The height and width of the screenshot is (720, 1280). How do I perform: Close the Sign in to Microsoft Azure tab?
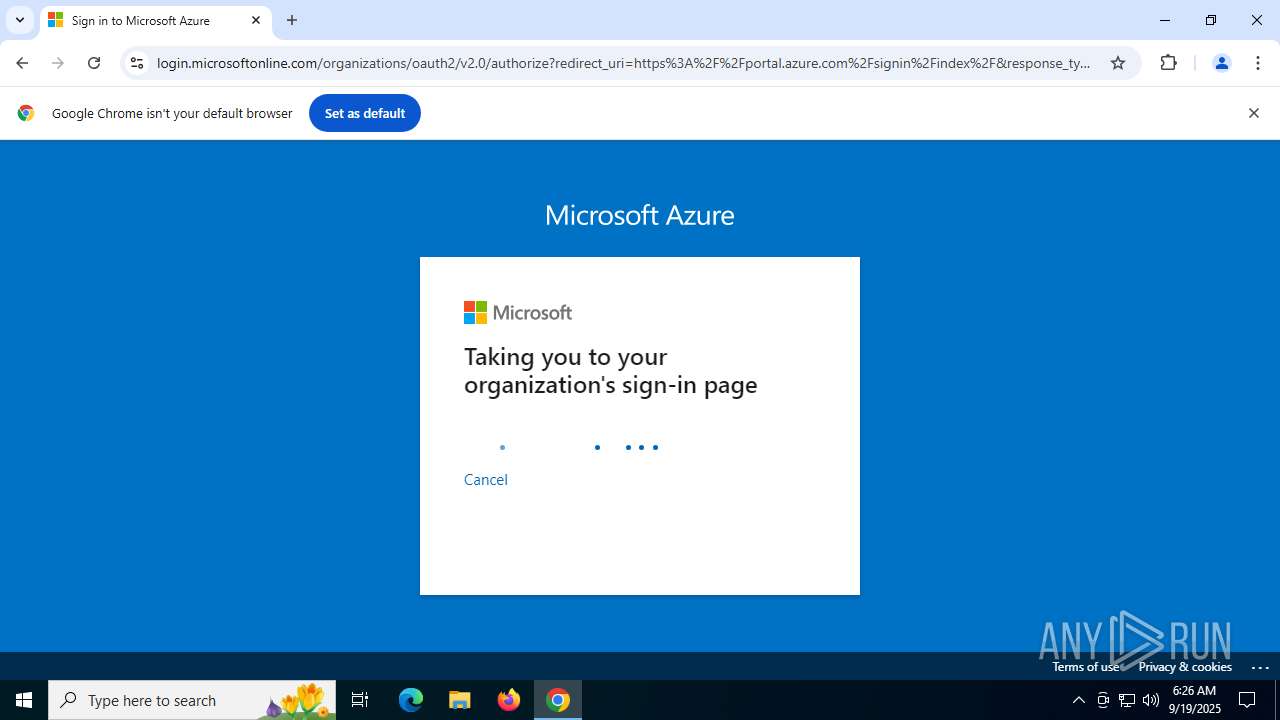click(256, 20)
